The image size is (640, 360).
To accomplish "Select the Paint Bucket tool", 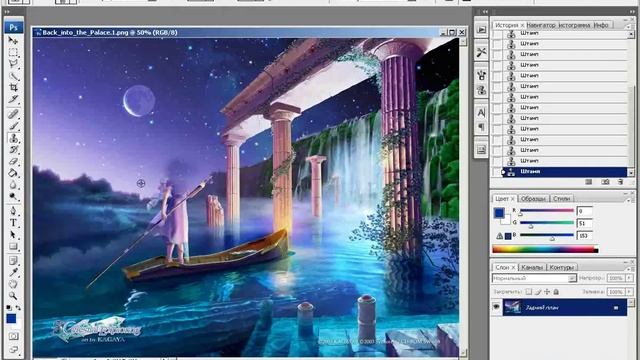I will [13, 173].
